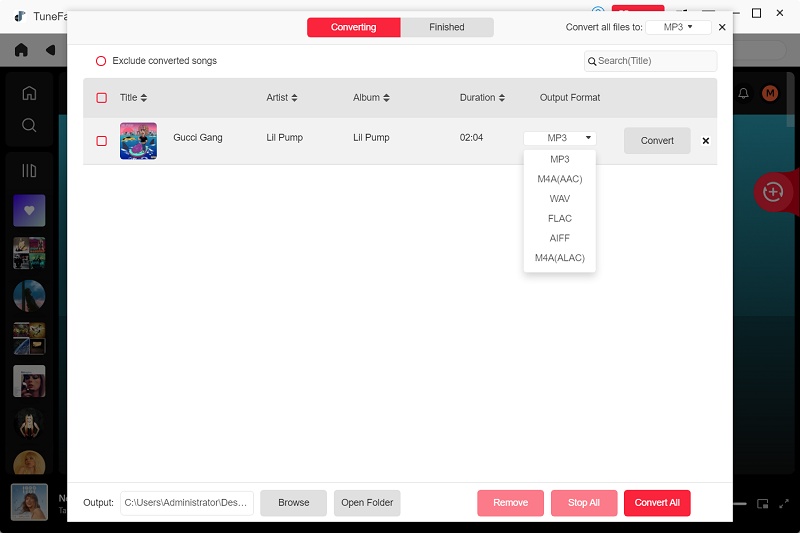800x533 pixels.
Task: Tick the select-all checkbox in the header
Action: pyautogui.click(x=102, y=98)
